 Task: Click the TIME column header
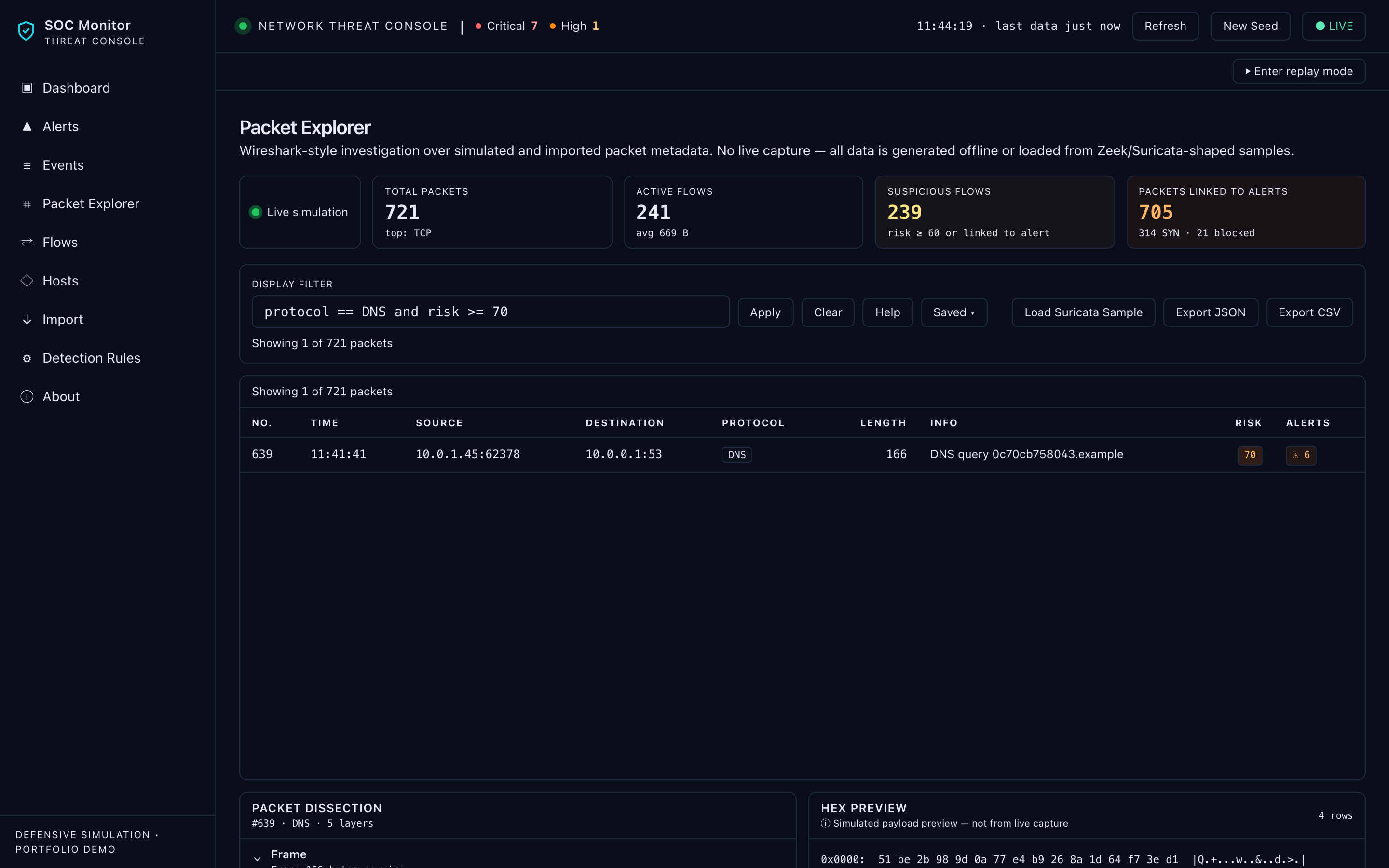tap(324, 423)
